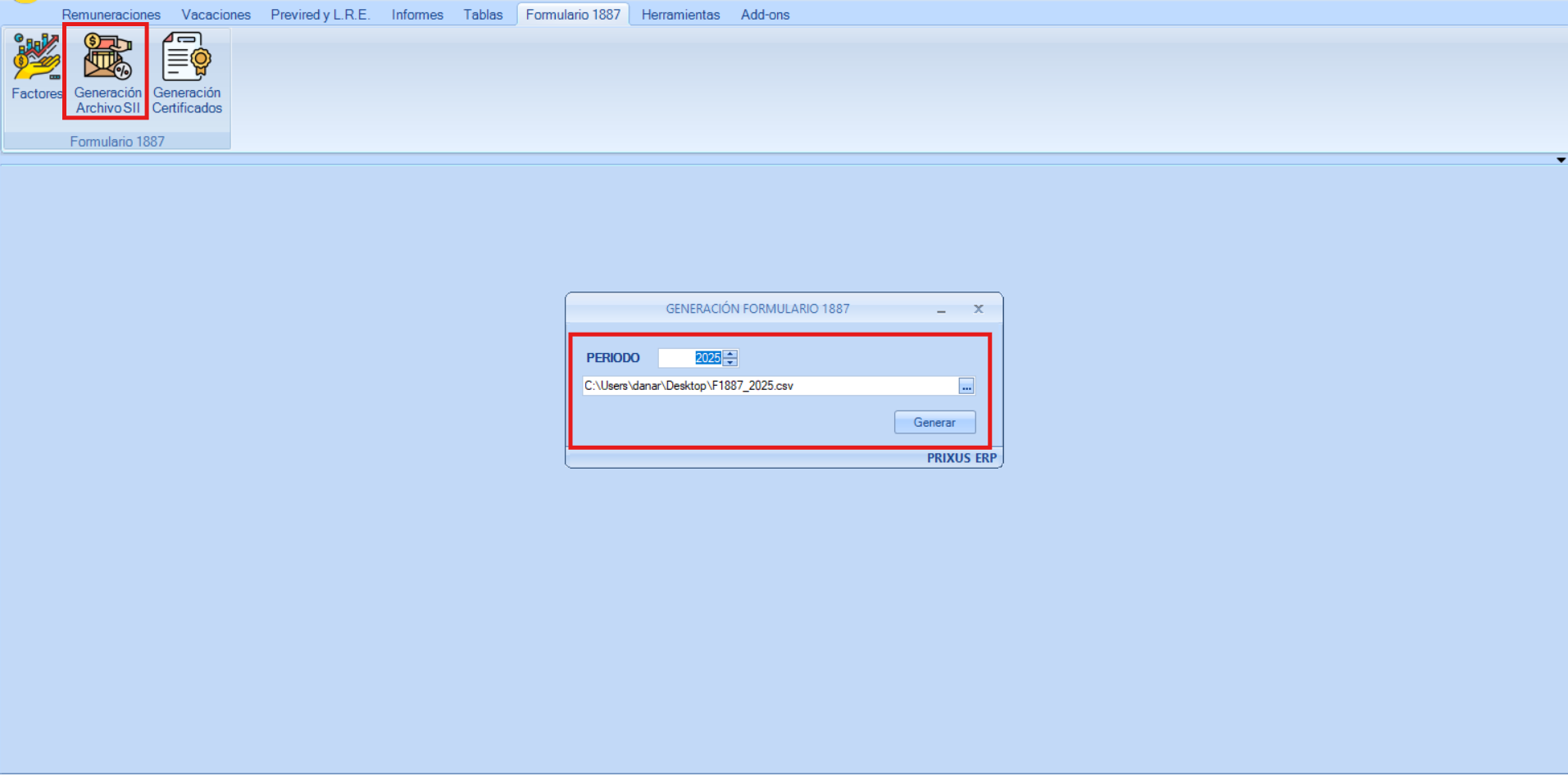This screenshot has width=1568, height=775.
Task: Open Generación Certificados from the ribbon
Action: [x=187, y=72]
